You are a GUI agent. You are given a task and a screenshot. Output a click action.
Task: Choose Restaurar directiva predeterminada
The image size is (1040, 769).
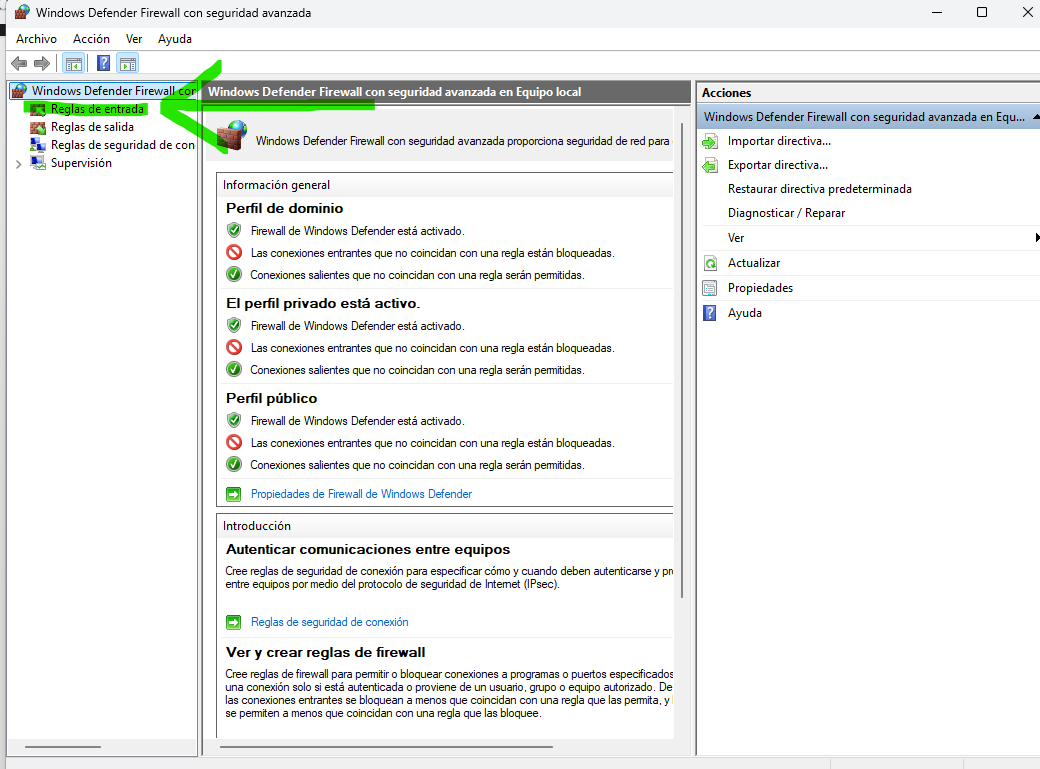[x=820, y=189]
